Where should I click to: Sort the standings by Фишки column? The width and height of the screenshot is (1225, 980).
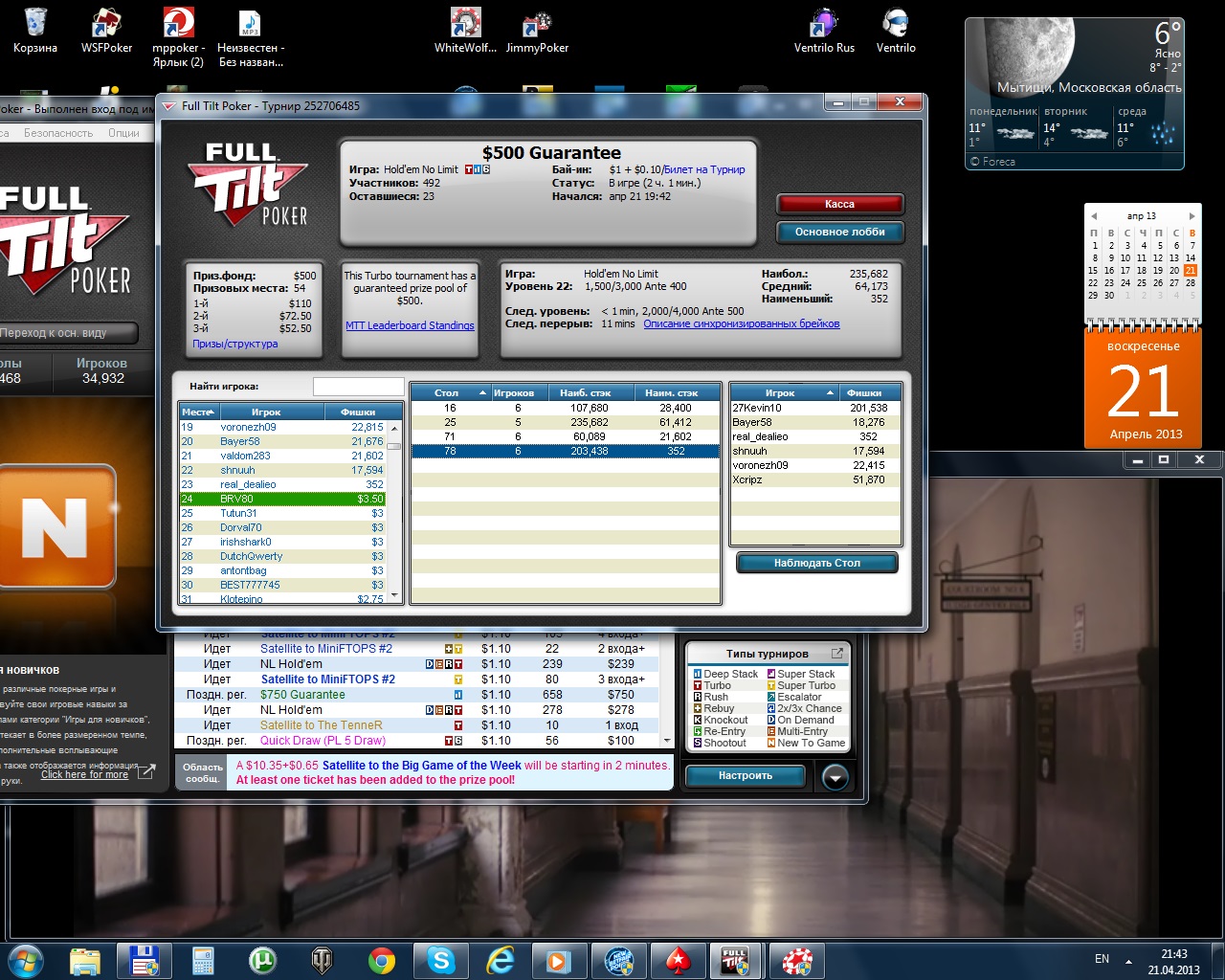pos(357,412)
